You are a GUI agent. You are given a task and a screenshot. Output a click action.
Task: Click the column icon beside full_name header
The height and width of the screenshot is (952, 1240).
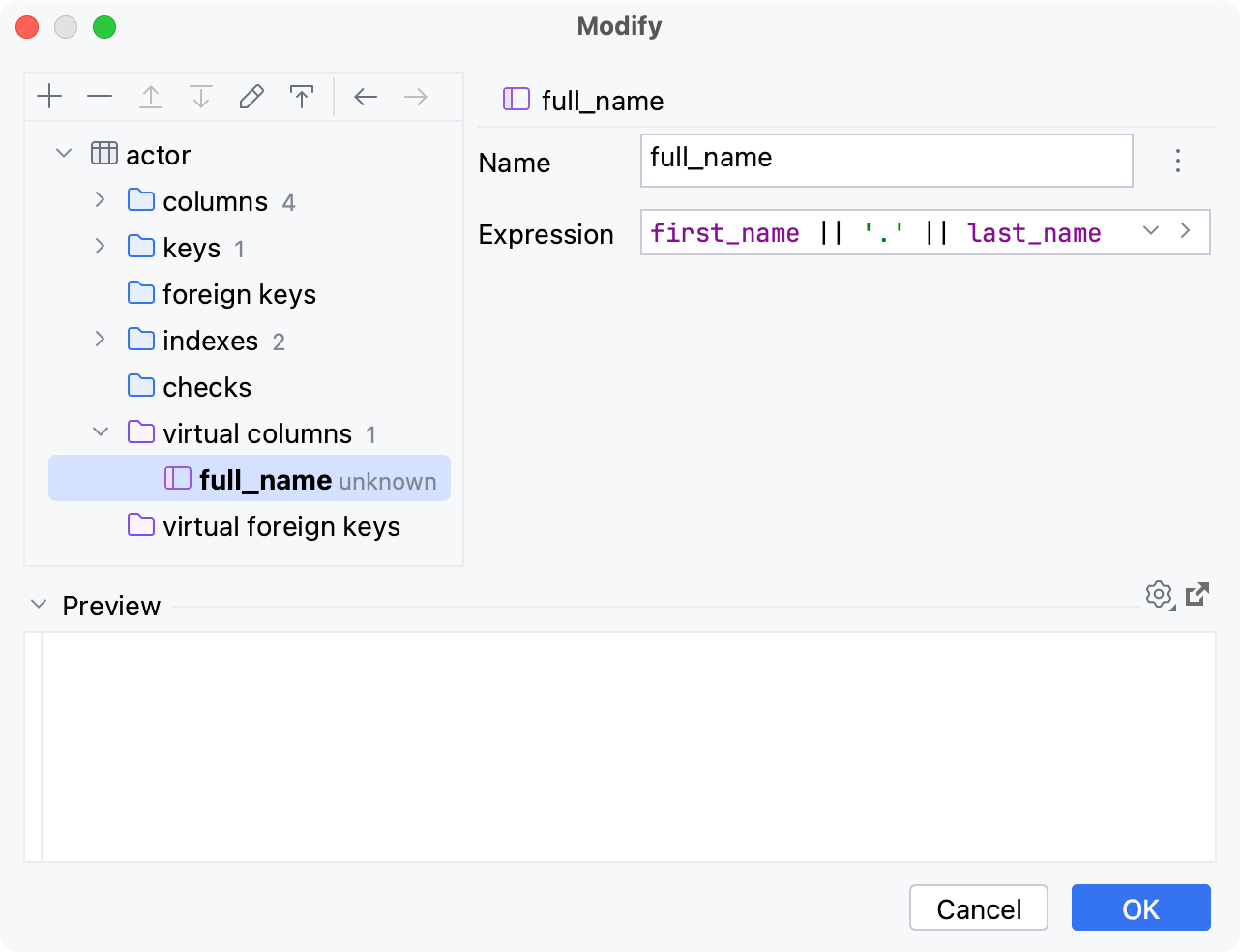(517, 100)
